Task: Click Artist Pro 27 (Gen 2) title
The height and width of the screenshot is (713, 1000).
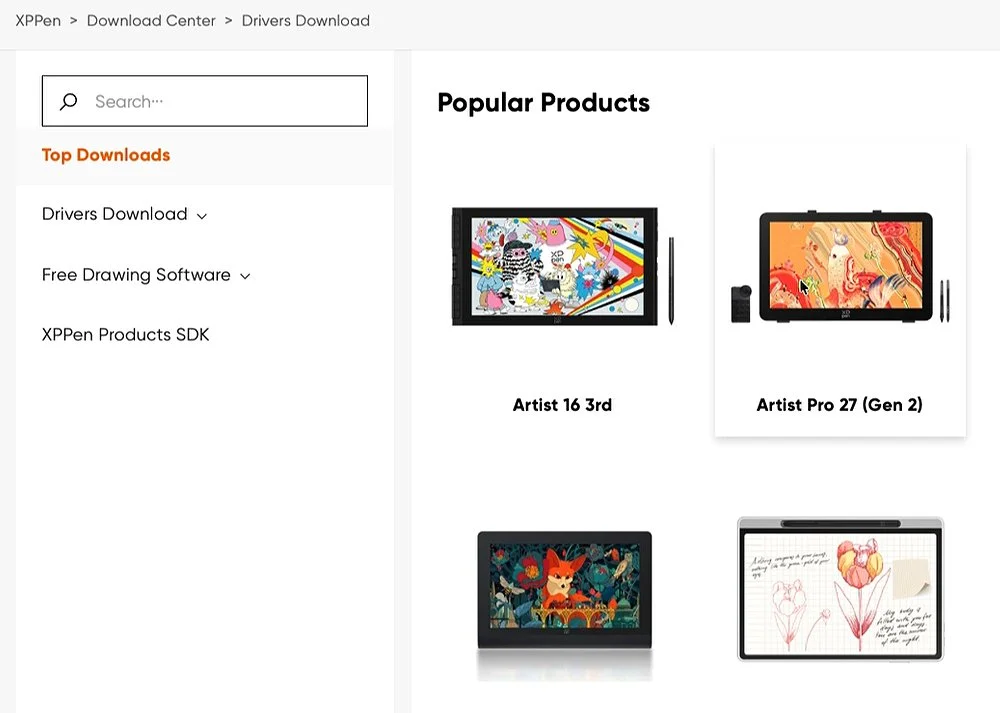Action: click(839, 404)
